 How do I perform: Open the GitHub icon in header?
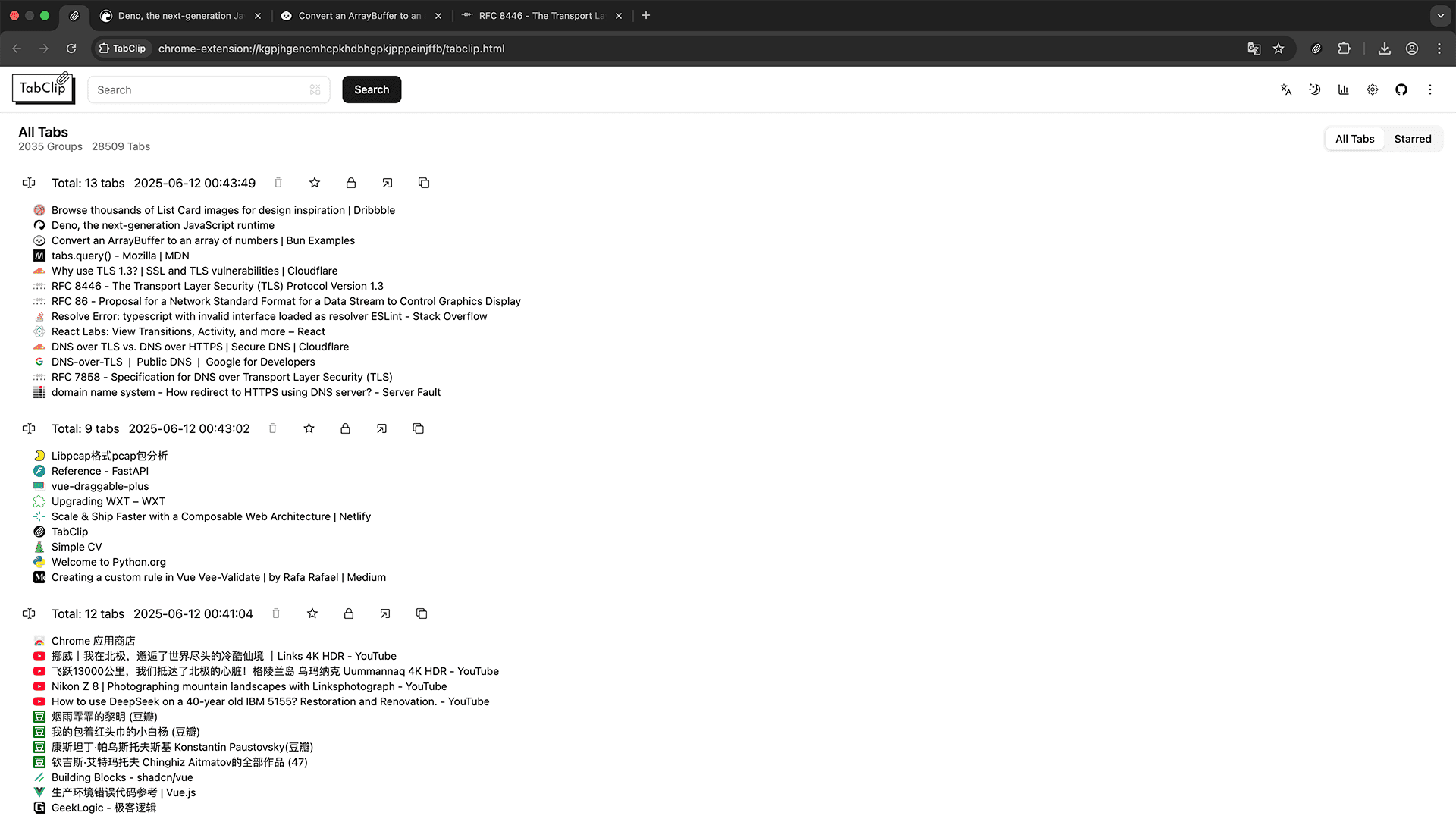[x=1401, y=89]
